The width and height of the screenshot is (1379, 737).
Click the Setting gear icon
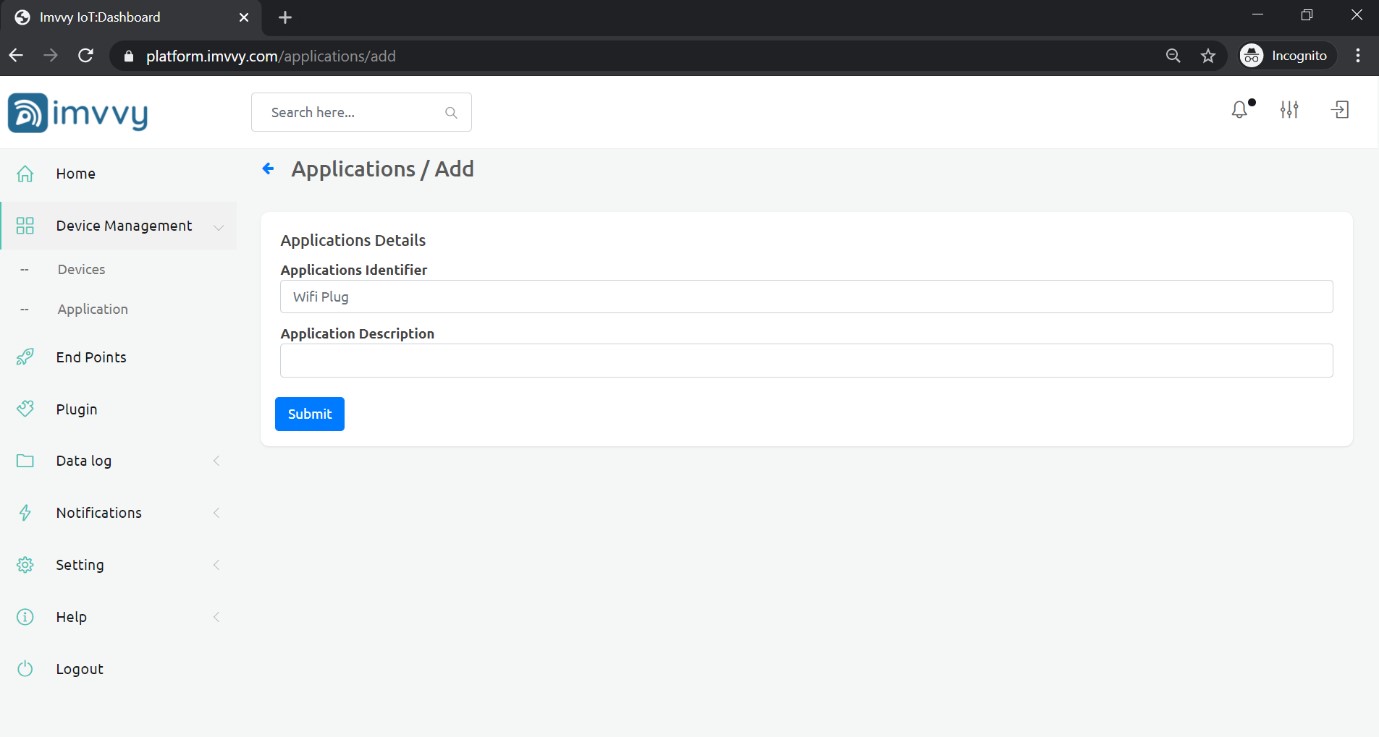(25, 565)
